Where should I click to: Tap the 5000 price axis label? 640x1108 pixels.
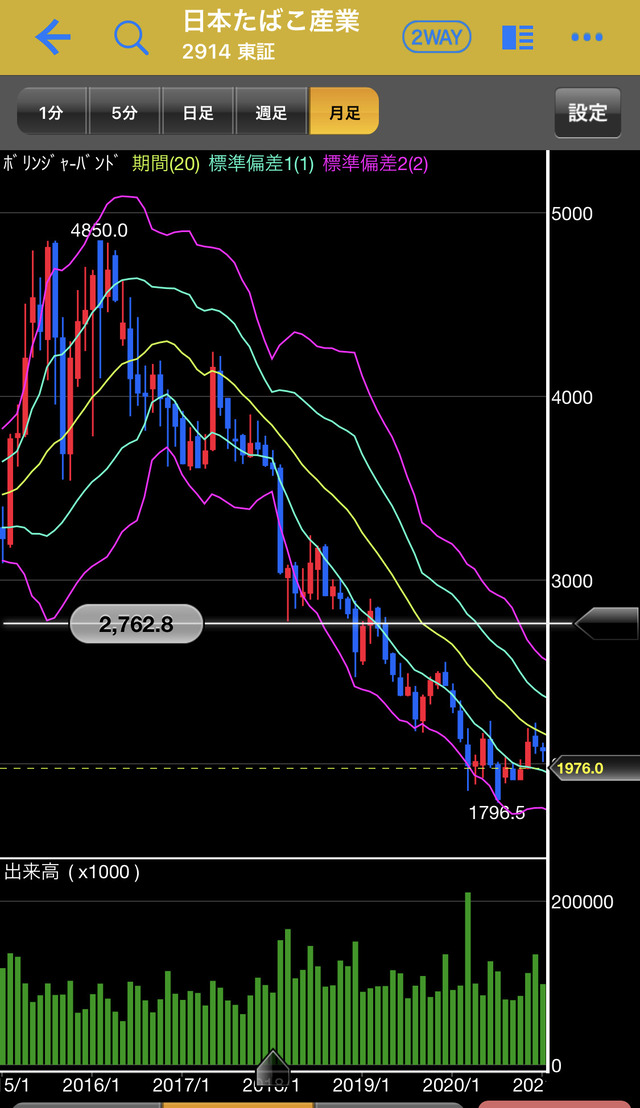(x=571, y=214)
